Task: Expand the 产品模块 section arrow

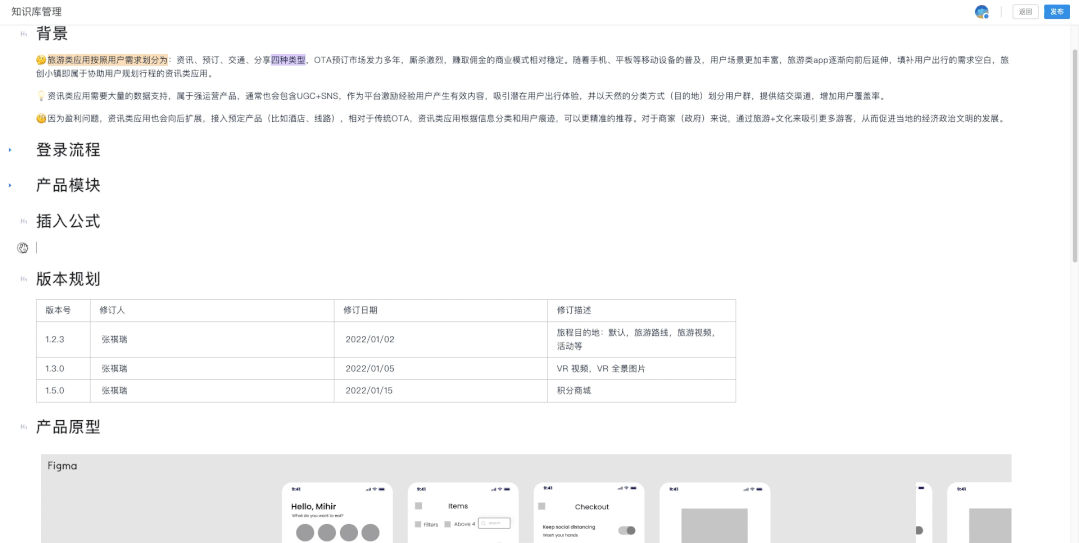Action: tap(10, 185)
